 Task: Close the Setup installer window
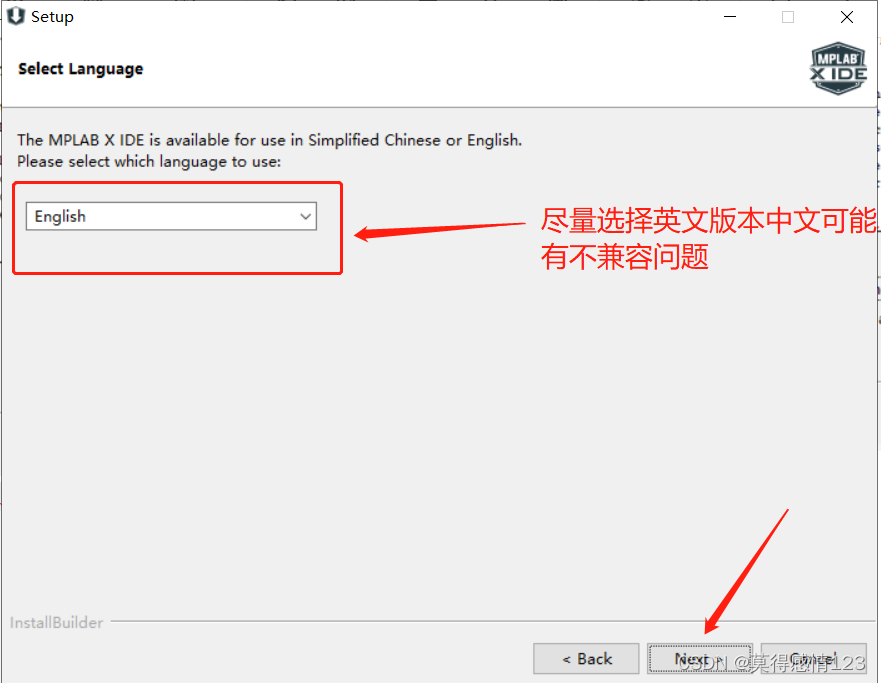(x=847, y=17)
